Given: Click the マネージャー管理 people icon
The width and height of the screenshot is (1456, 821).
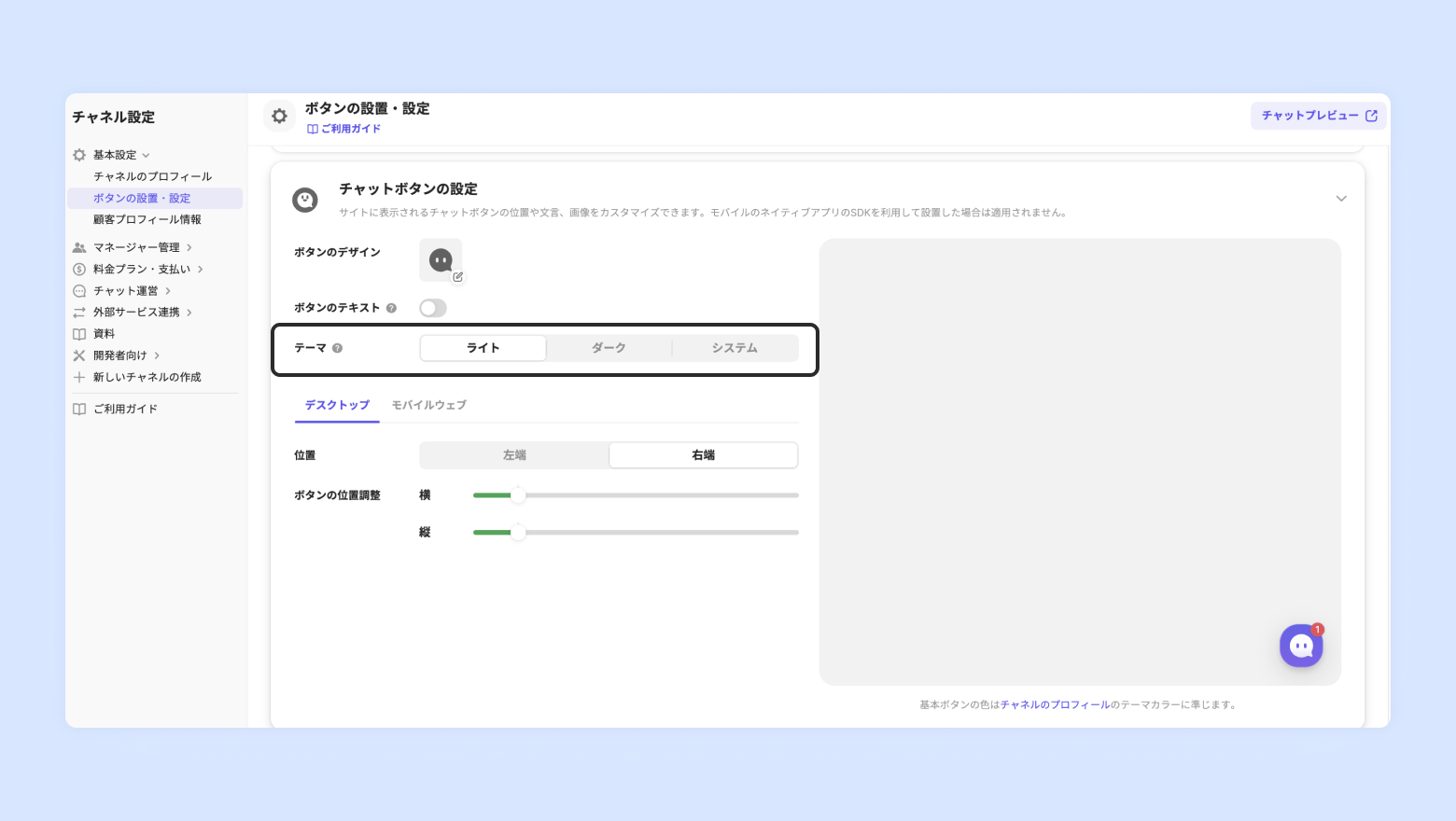Looking at the screenshot, I should pyautogui.click(x=79, y=247).
